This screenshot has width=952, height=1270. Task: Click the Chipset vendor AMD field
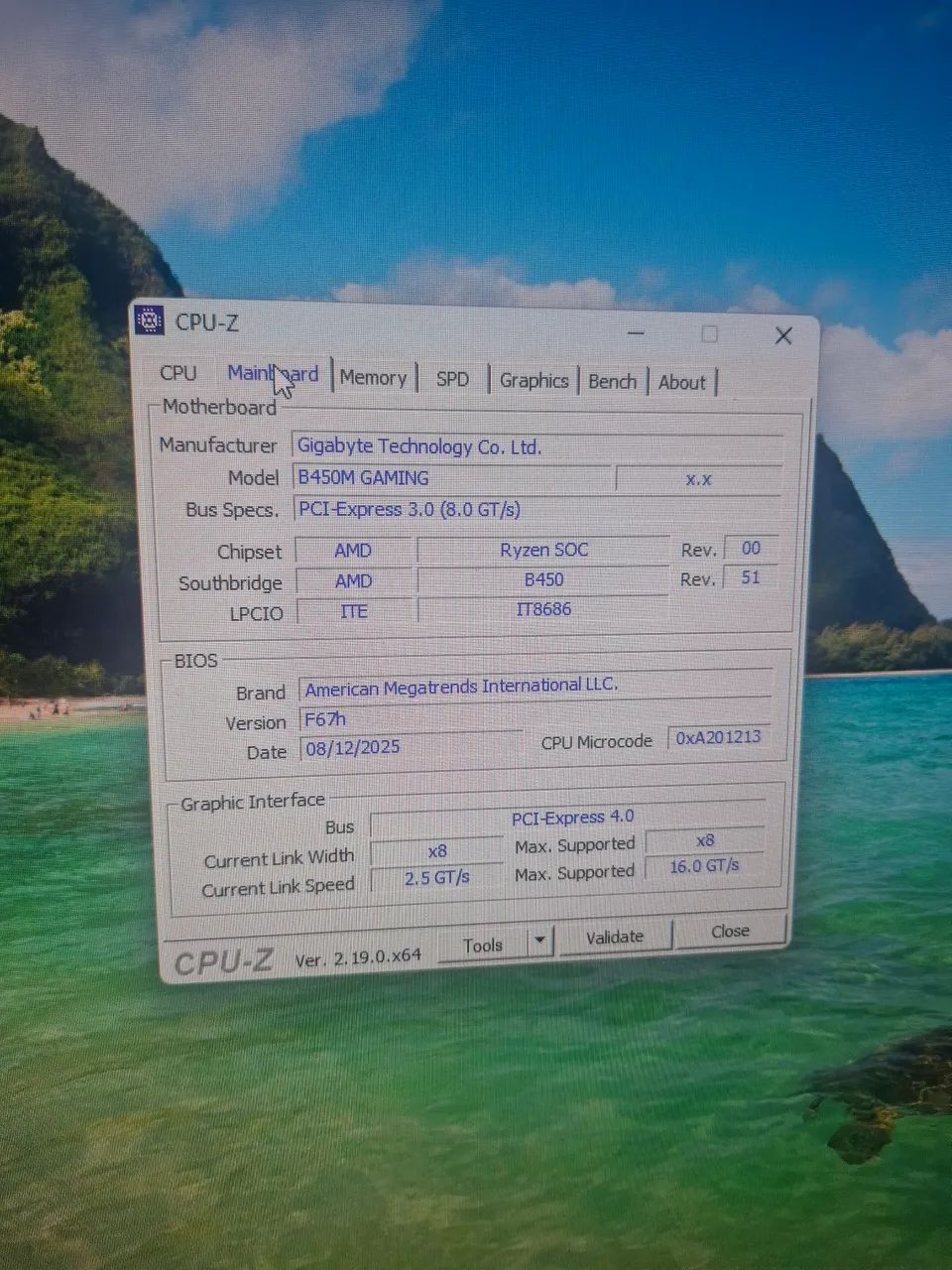coord(353,551)
